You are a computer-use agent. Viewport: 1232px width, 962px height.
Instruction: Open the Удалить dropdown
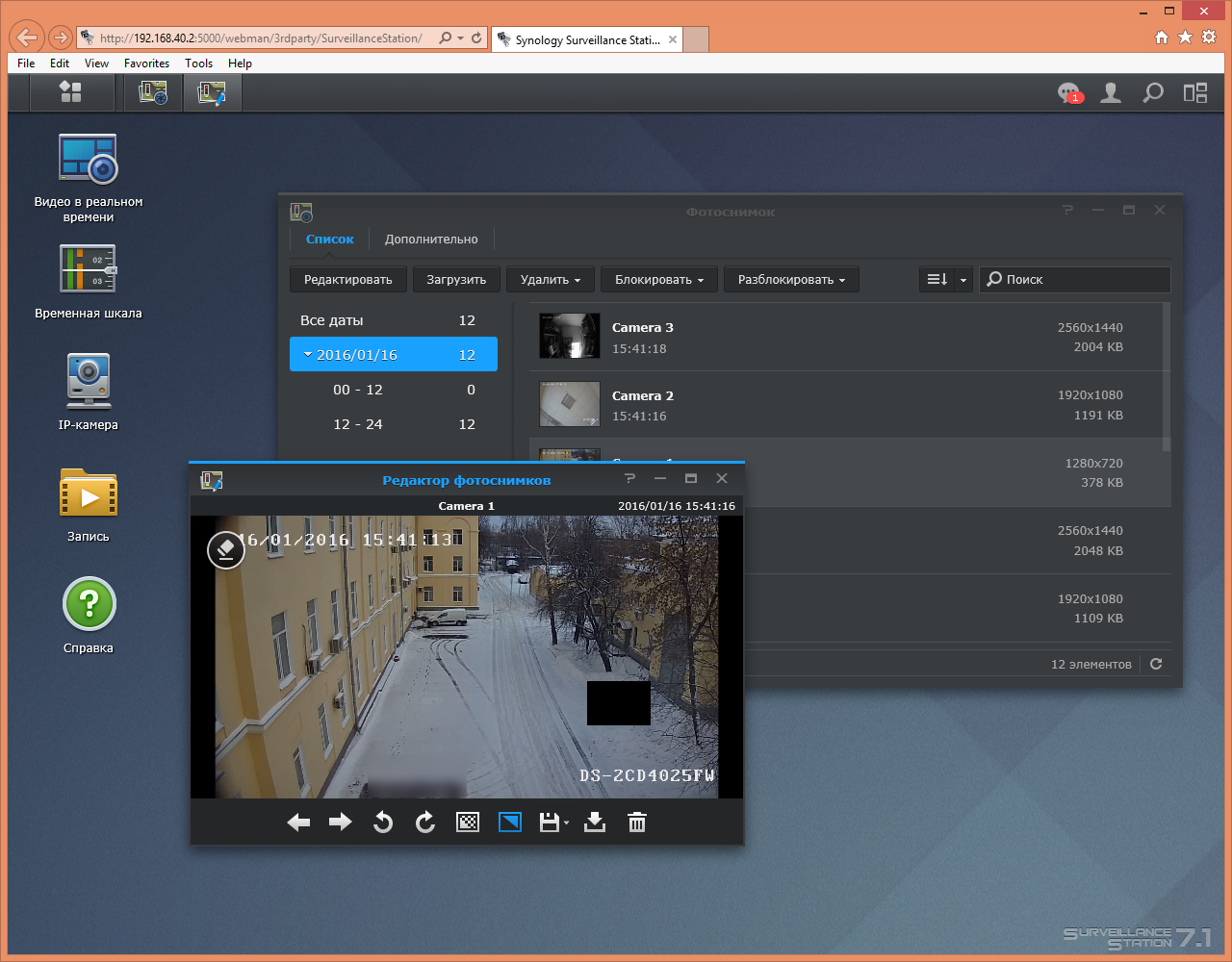(x=550, y=280)
